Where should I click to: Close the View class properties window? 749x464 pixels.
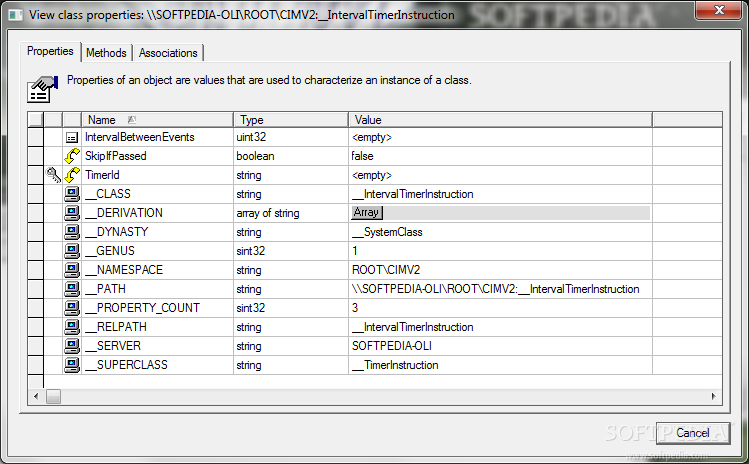click(x=719, y=10)
